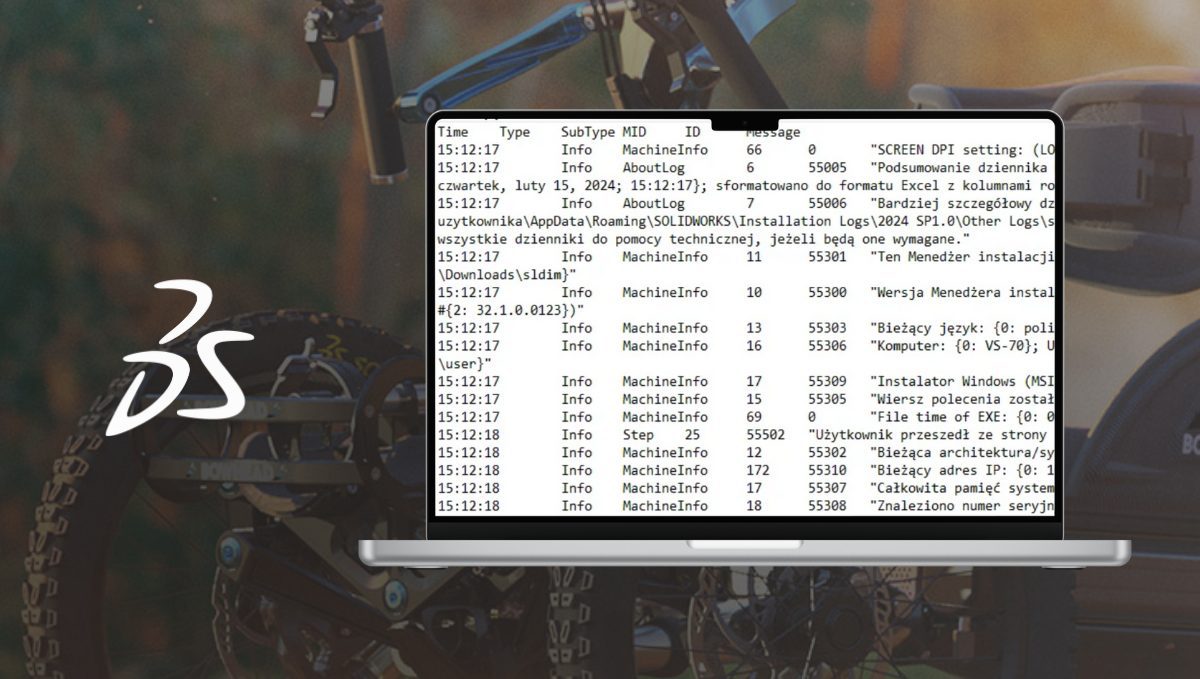Click the "Ten Menedżer instalacji" message
The height and width of the screenshot is (679, 1200).
tap(962, 257)
